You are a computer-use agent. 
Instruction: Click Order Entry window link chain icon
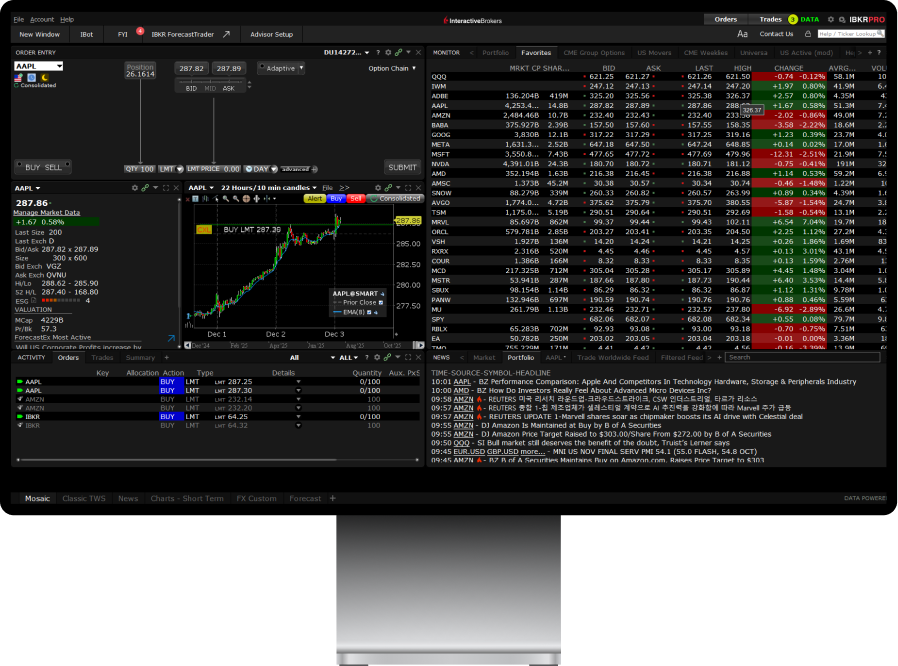pyautogui.click(x=399, y=52)
